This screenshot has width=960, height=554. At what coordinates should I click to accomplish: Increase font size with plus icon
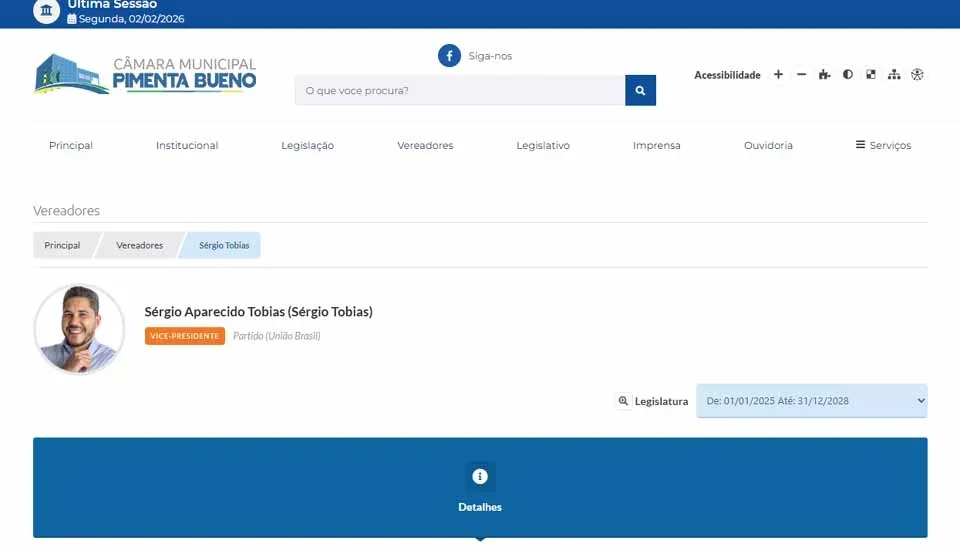tap(778, 75)
